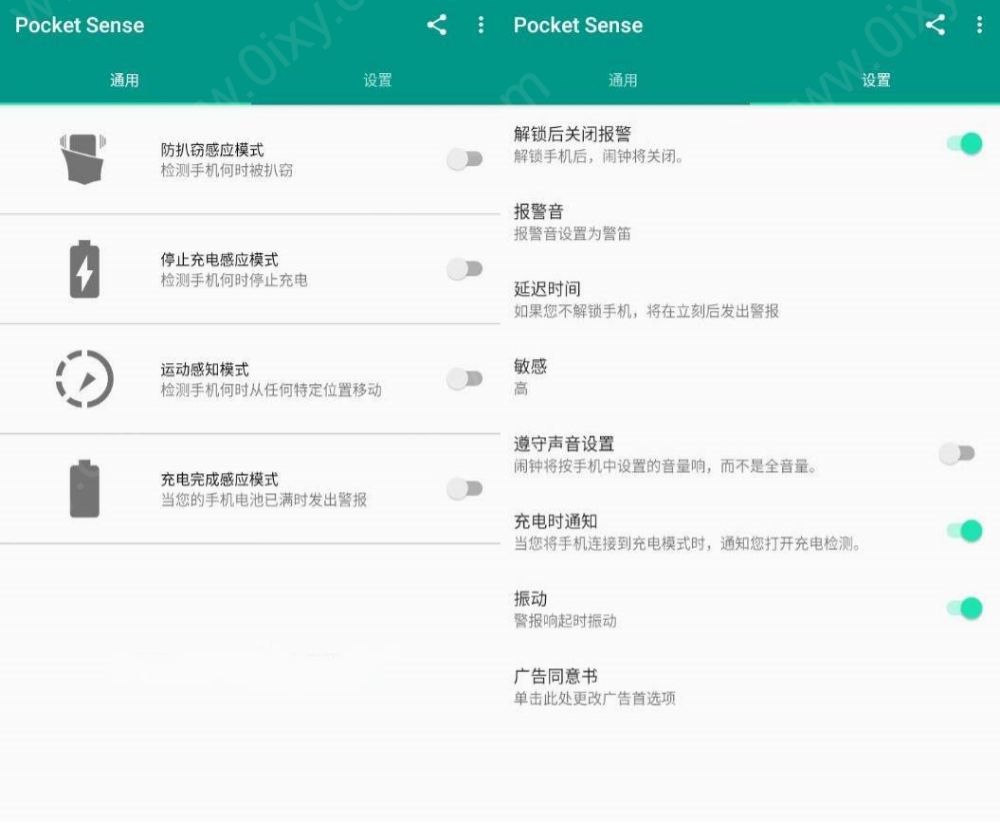Enable the 遵守声音设置 switch
Viewport: 1000px width, 822px height.
point(957,454)
